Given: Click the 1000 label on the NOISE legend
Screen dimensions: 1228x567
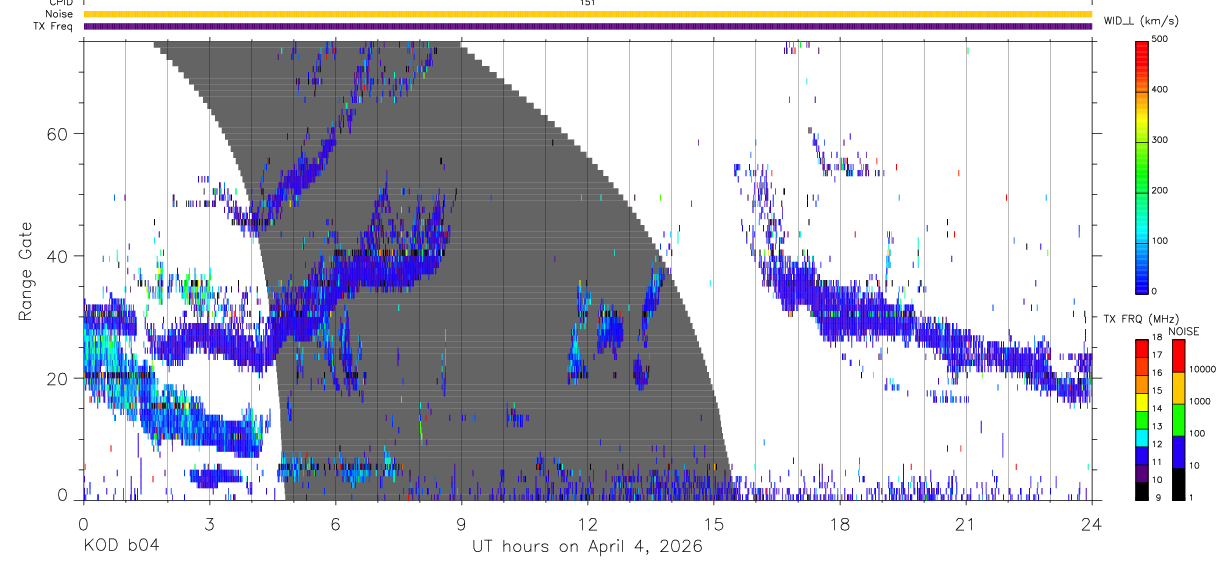Looking at the screenshot, I should 1201,401.
